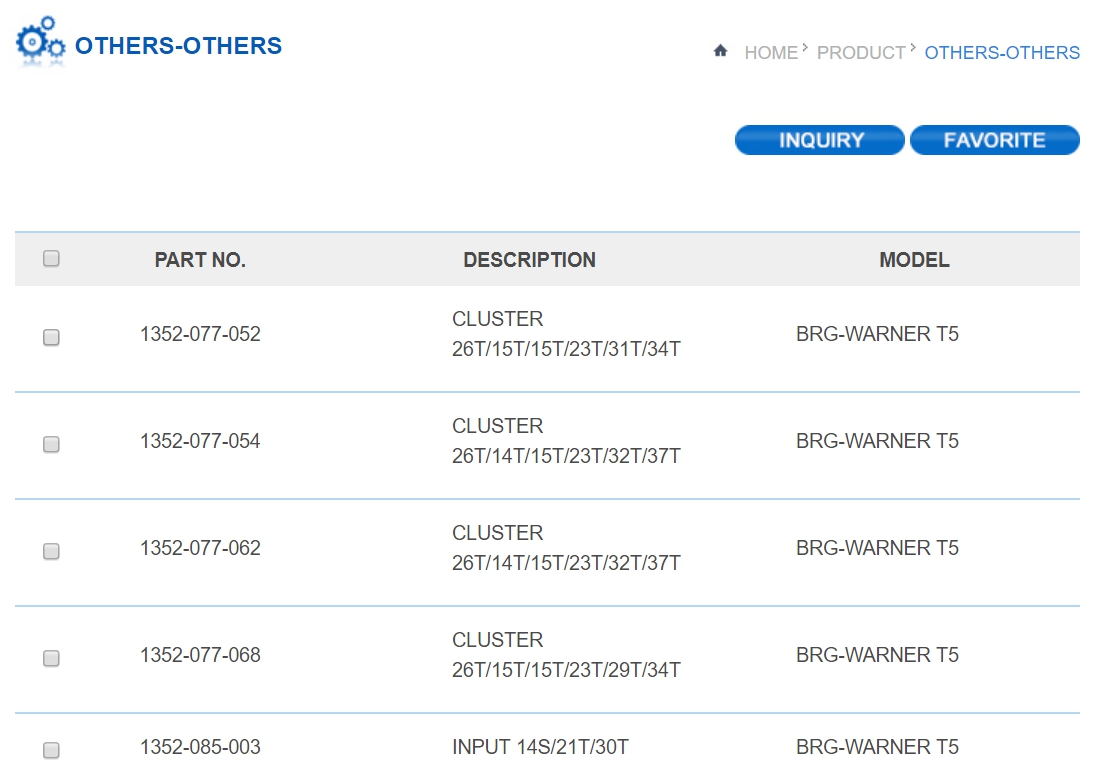The height and width of the screenshot is (771, 1100).
Task: Click OTHERS-OTHERS breadcrumb link
Action: pyautogui.click(x=1002, y=53)
